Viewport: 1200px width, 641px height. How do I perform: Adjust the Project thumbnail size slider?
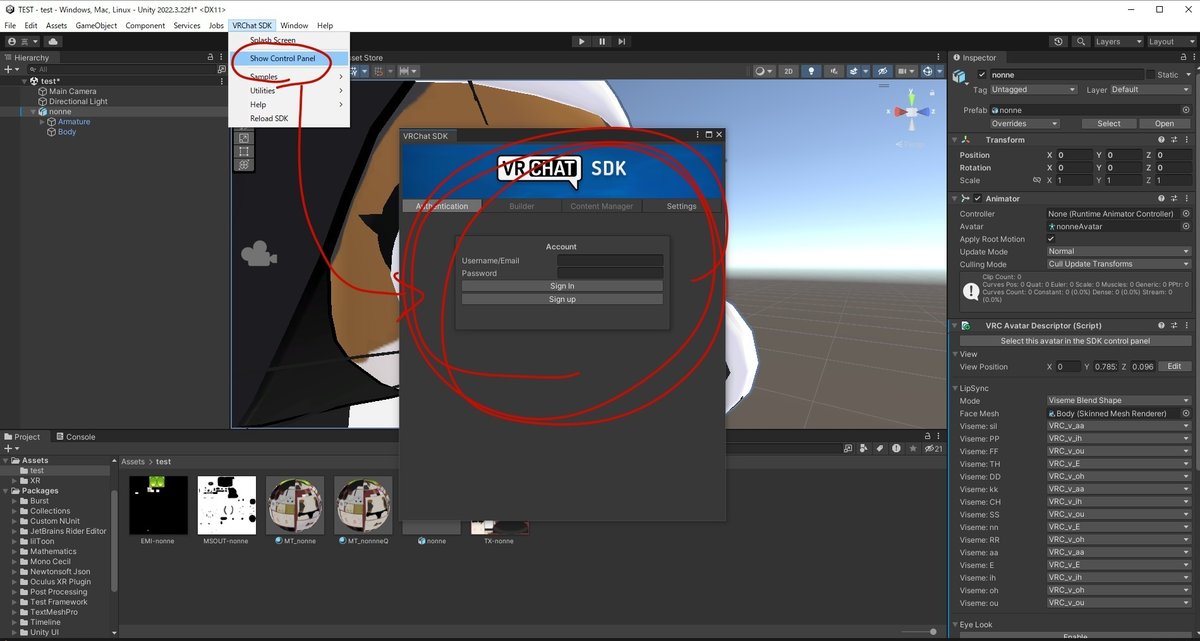click(917, 632)
